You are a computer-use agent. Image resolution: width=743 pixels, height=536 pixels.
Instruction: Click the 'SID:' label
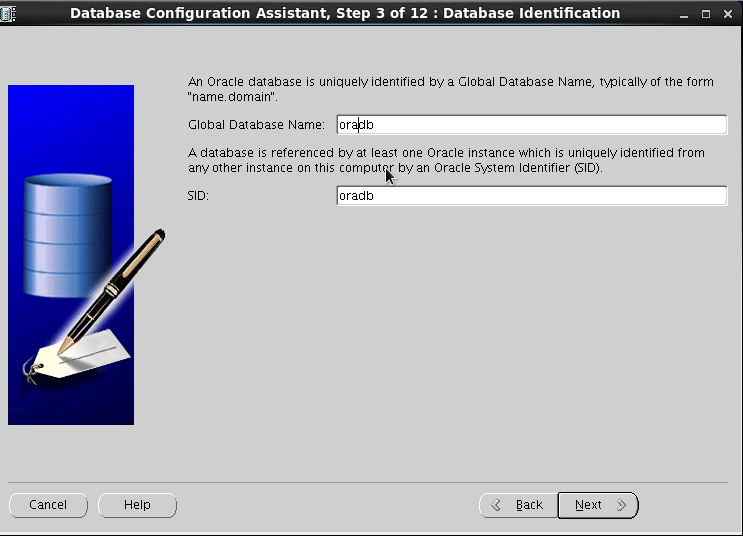pos(198,196)
